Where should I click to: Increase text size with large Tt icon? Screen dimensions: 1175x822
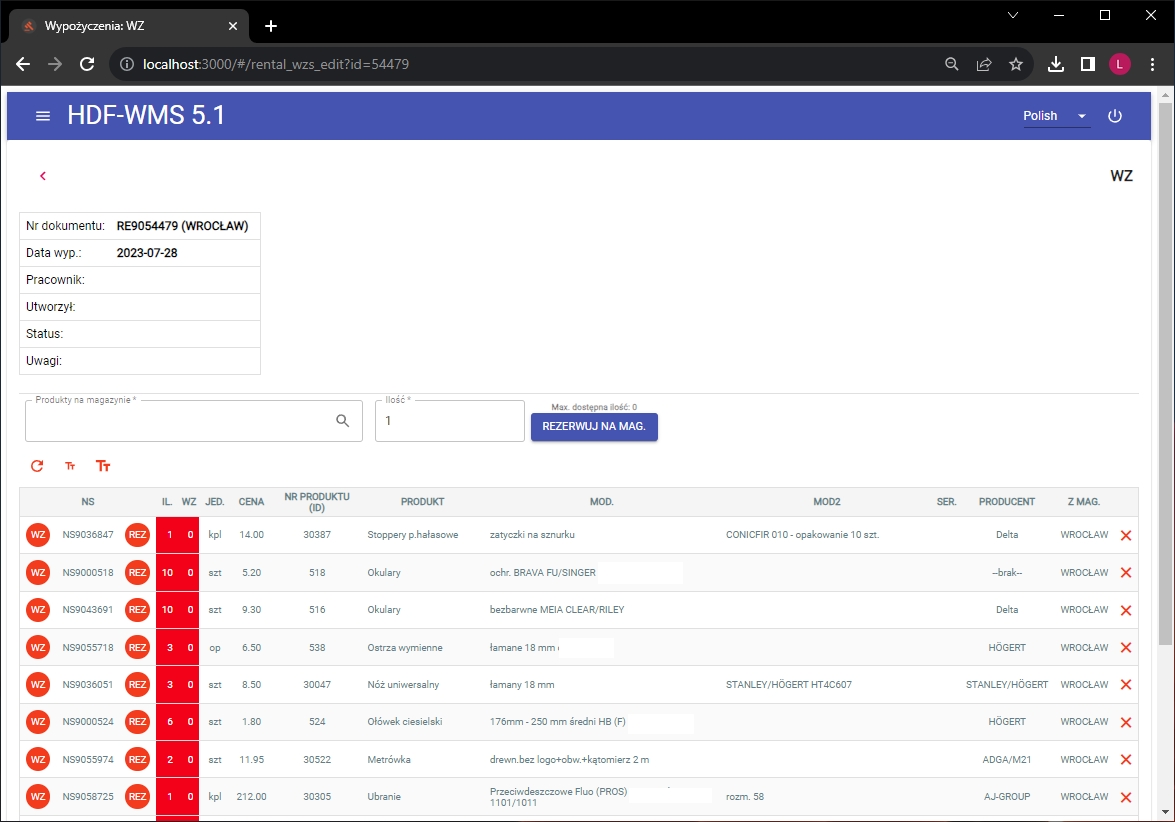(x=103, y=466)
